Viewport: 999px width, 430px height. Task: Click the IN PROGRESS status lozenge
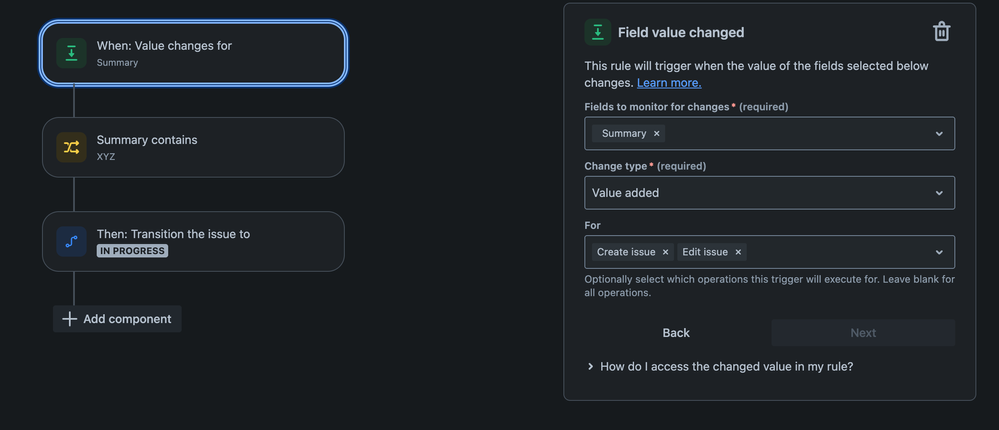click(132, 251)
